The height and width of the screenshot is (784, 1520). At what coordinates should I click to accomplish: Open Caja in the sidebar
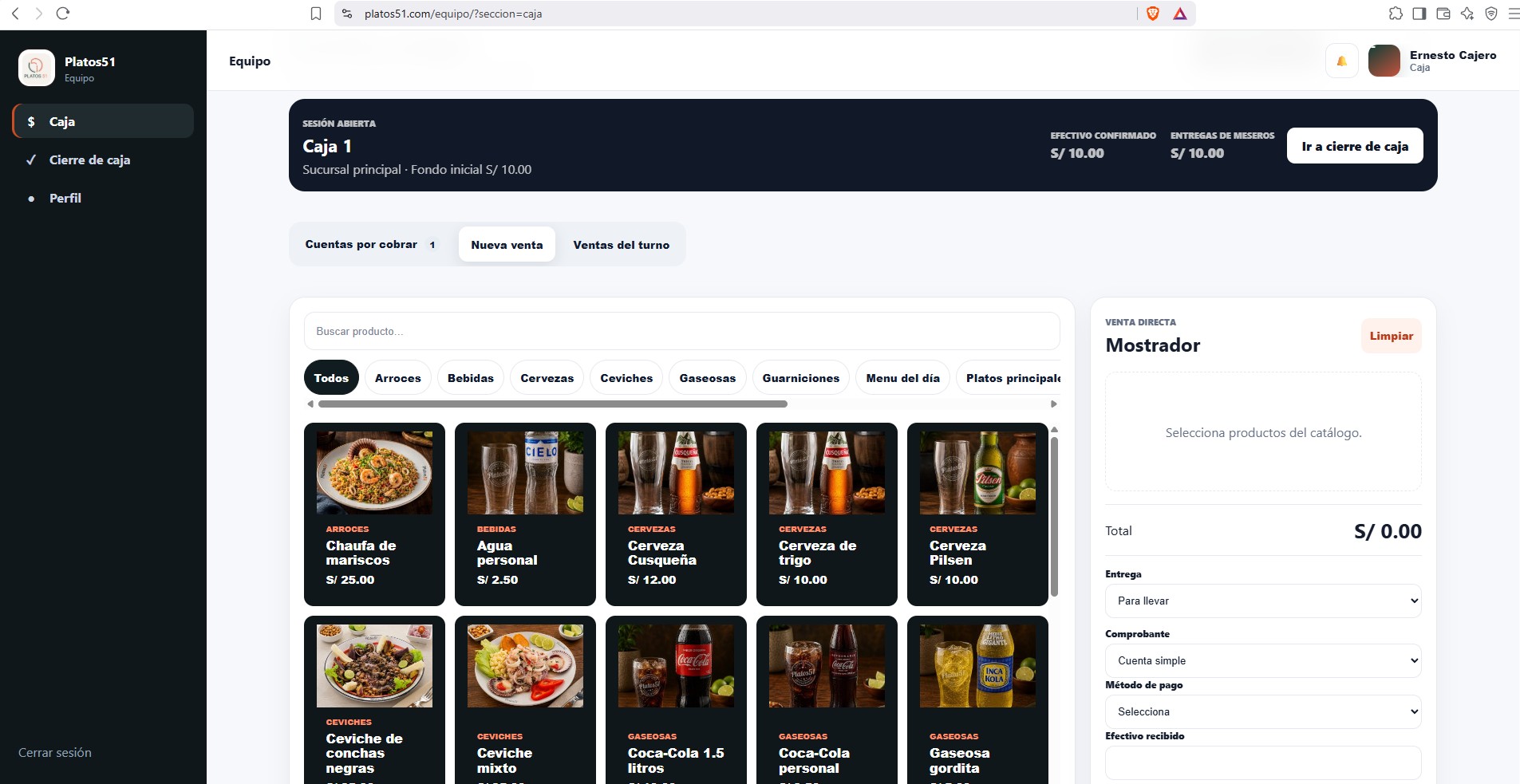103,121
